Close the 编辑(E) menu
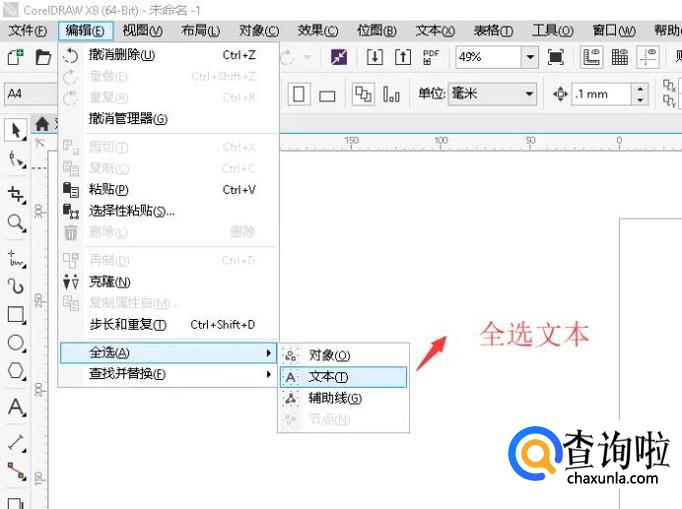The image size is (682, 509). 85,31
